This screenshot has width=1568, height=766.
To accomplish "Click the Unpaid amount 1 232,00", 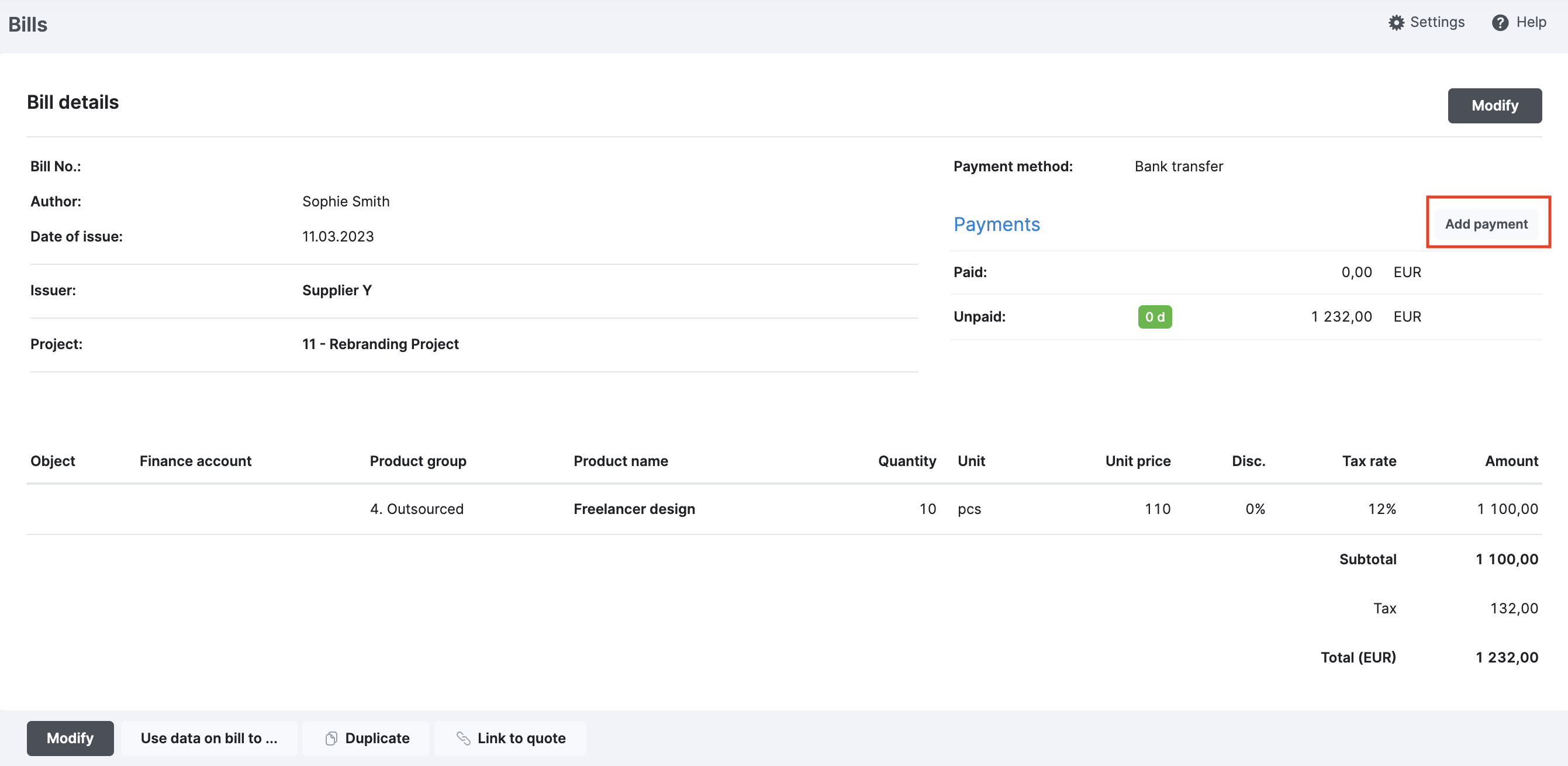I will pos(1341,316).
